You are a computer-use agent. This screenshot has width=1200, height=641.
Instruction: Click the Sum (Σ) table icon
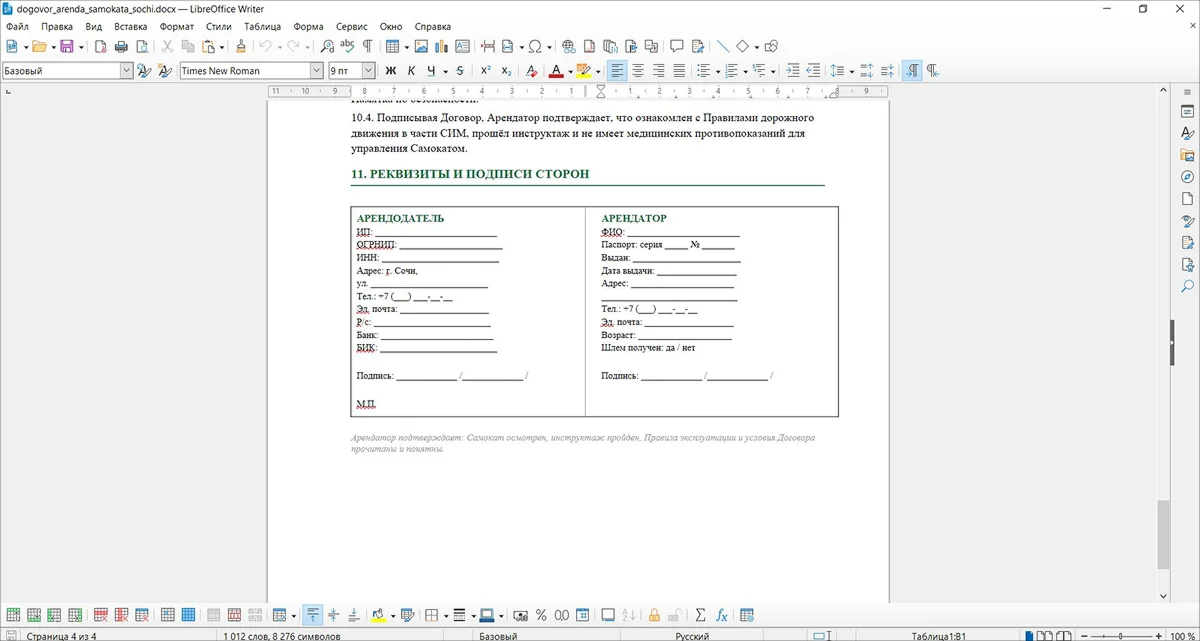coord(700,616)
